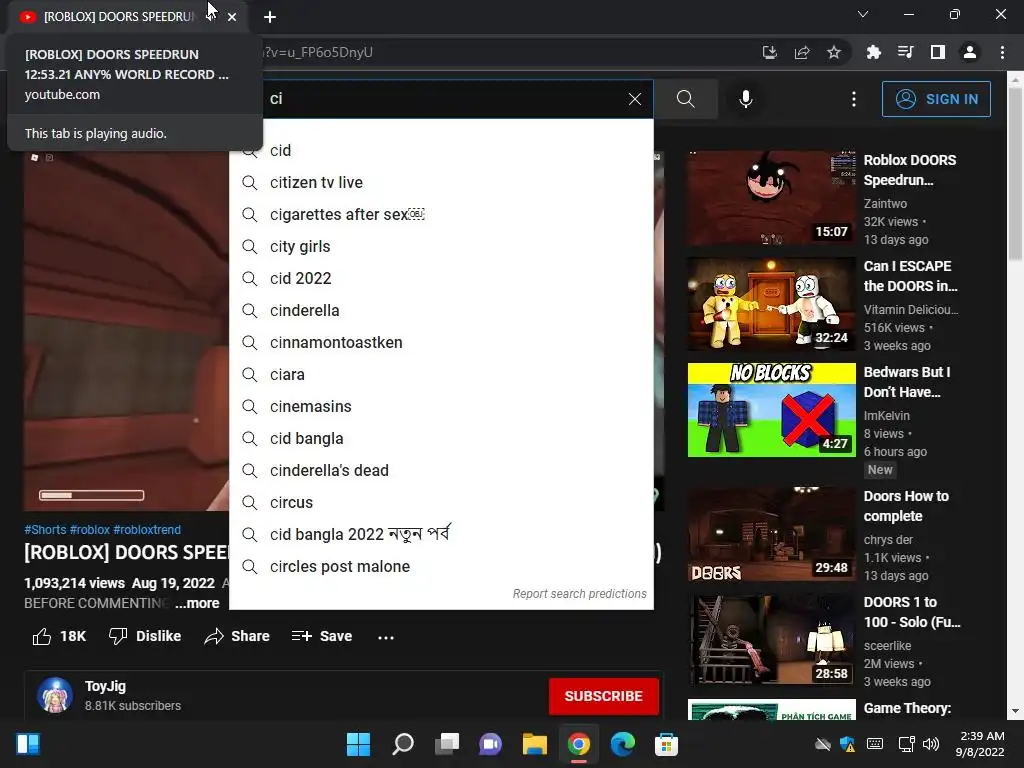This screenshot has width=1024, height=768.
Task: Open 'Roblox DOORS Speedrun' video thumbnail
Action: pos(771,198)
